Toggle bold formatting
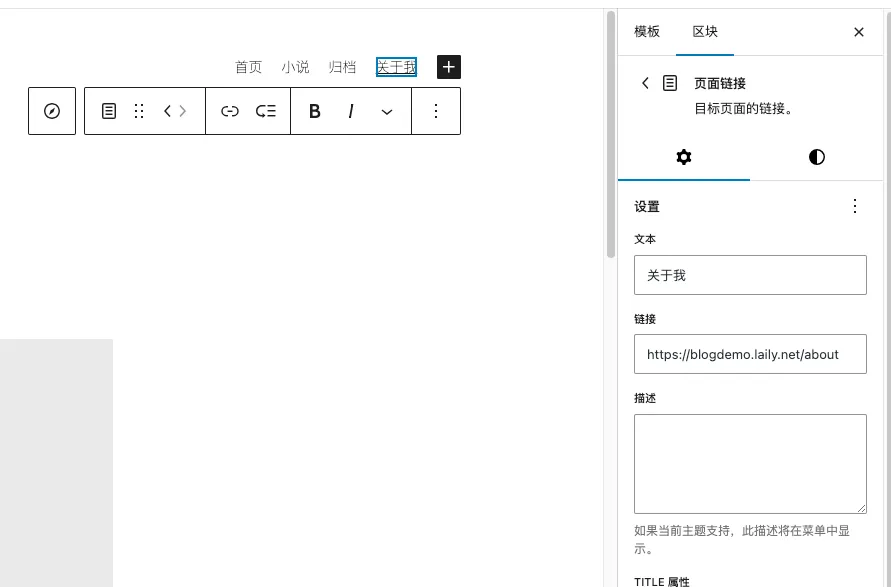Image resolution: width=891 pixels, height=587 pixels. pos(314,111)
